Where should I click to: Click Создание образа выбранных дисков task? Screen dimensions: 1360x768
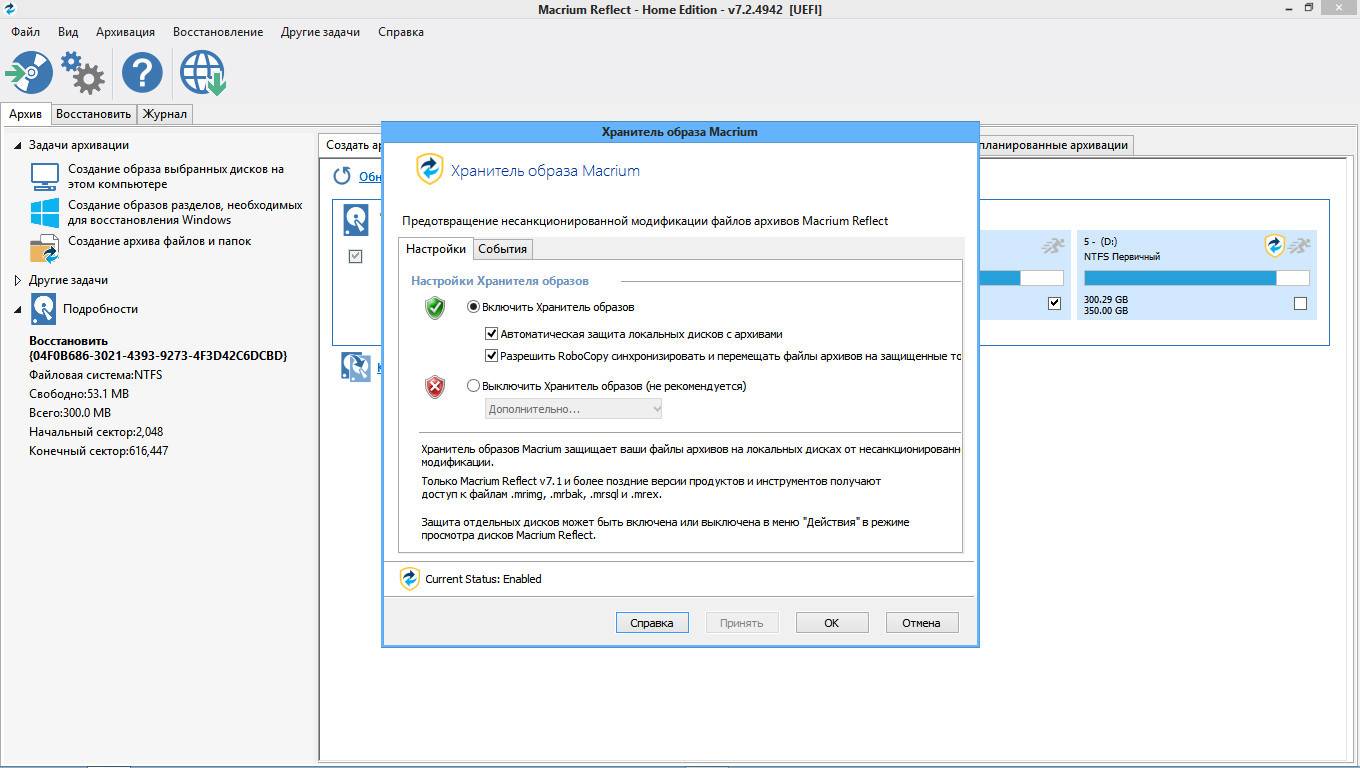pyautogui.click(x=176, y=177)
